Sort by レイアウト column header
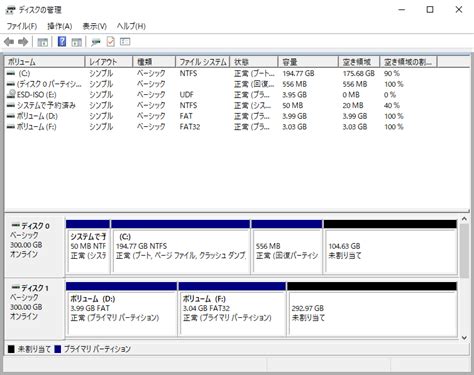Image resolution: width=474 pixels, height=375 pixels. tap(109, 62)
